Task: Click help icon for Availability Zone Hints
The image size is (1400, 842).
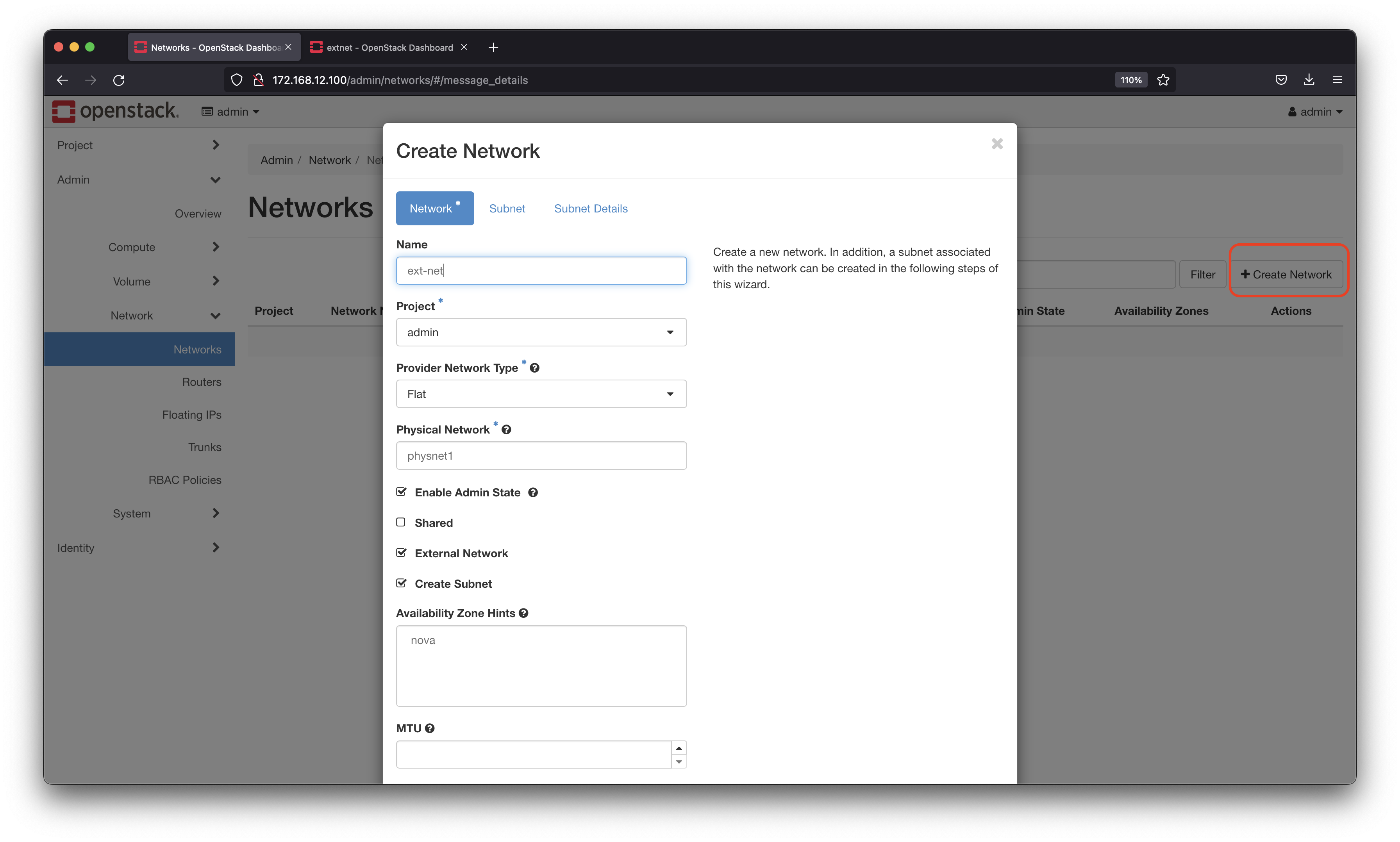Action: 523,614
